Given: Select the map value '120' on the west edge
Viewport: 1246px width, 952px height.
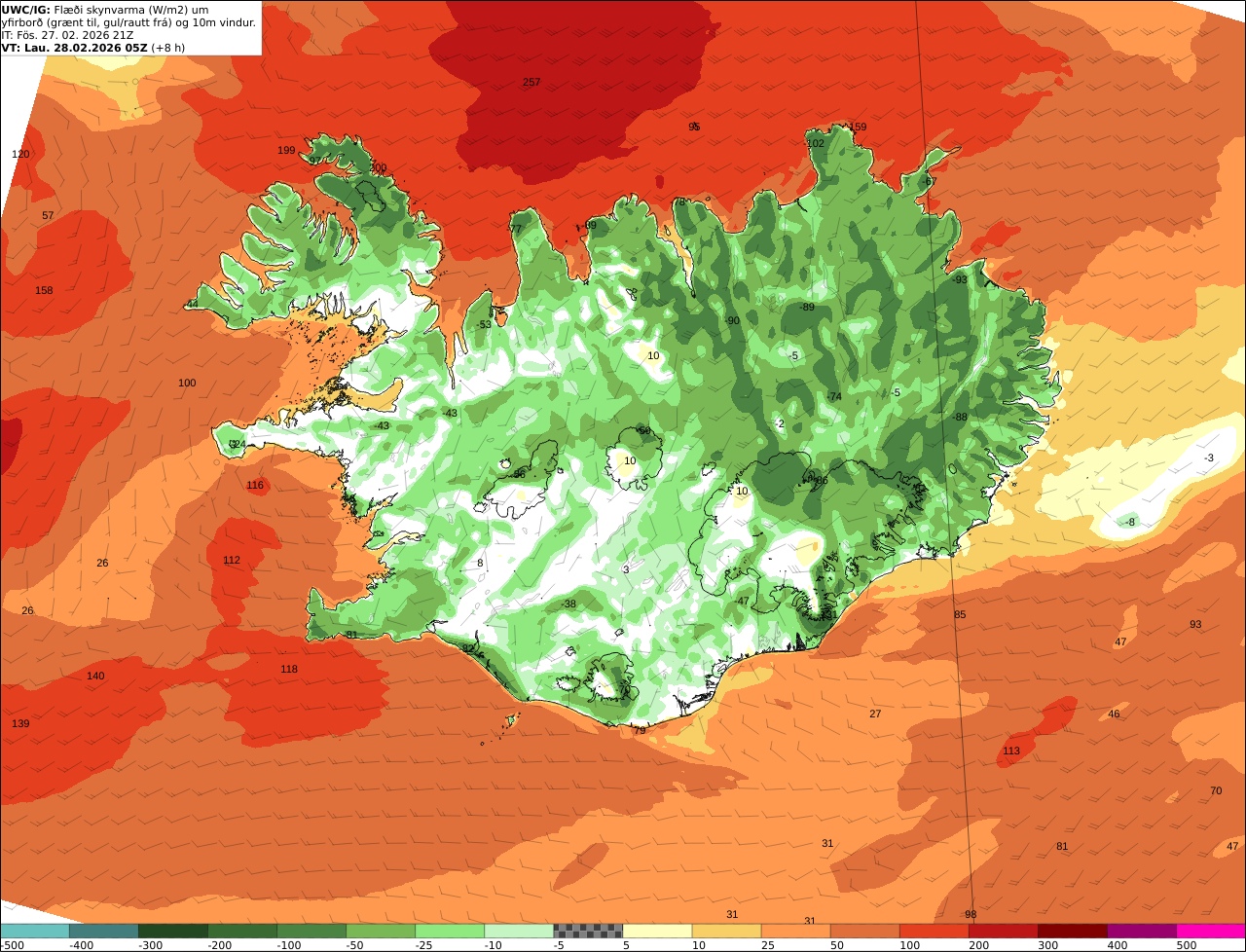Looking at the screenshot, I should (20, 154).
